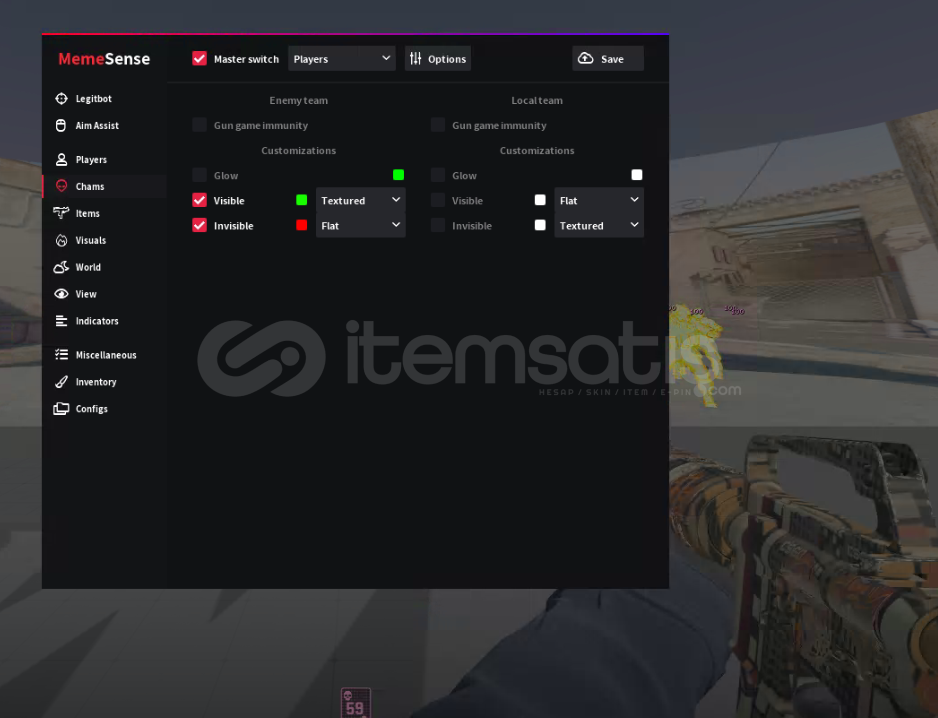938x718 pixels.
Task: Click the Chams face icon
Action: 61,186
